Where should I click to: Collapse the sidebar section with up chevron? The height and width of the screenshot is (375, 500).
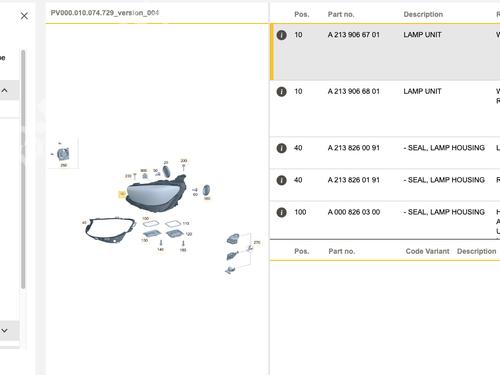pos(5,90)
